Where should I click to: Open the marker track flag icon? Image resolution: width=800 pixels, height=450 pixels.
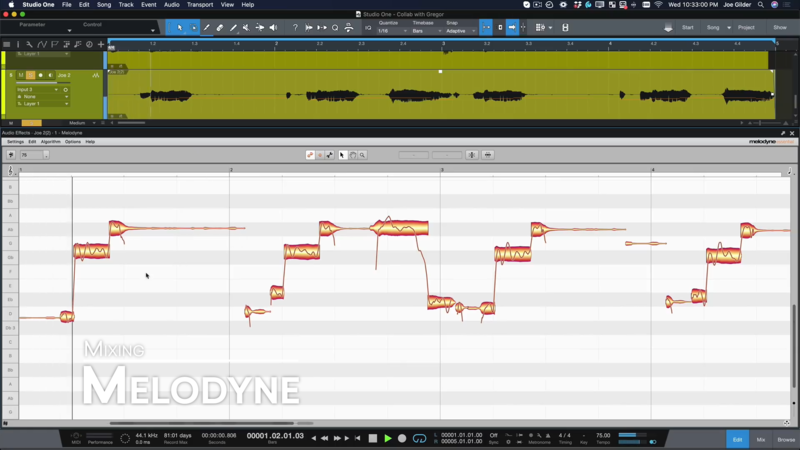pos(54,44)
